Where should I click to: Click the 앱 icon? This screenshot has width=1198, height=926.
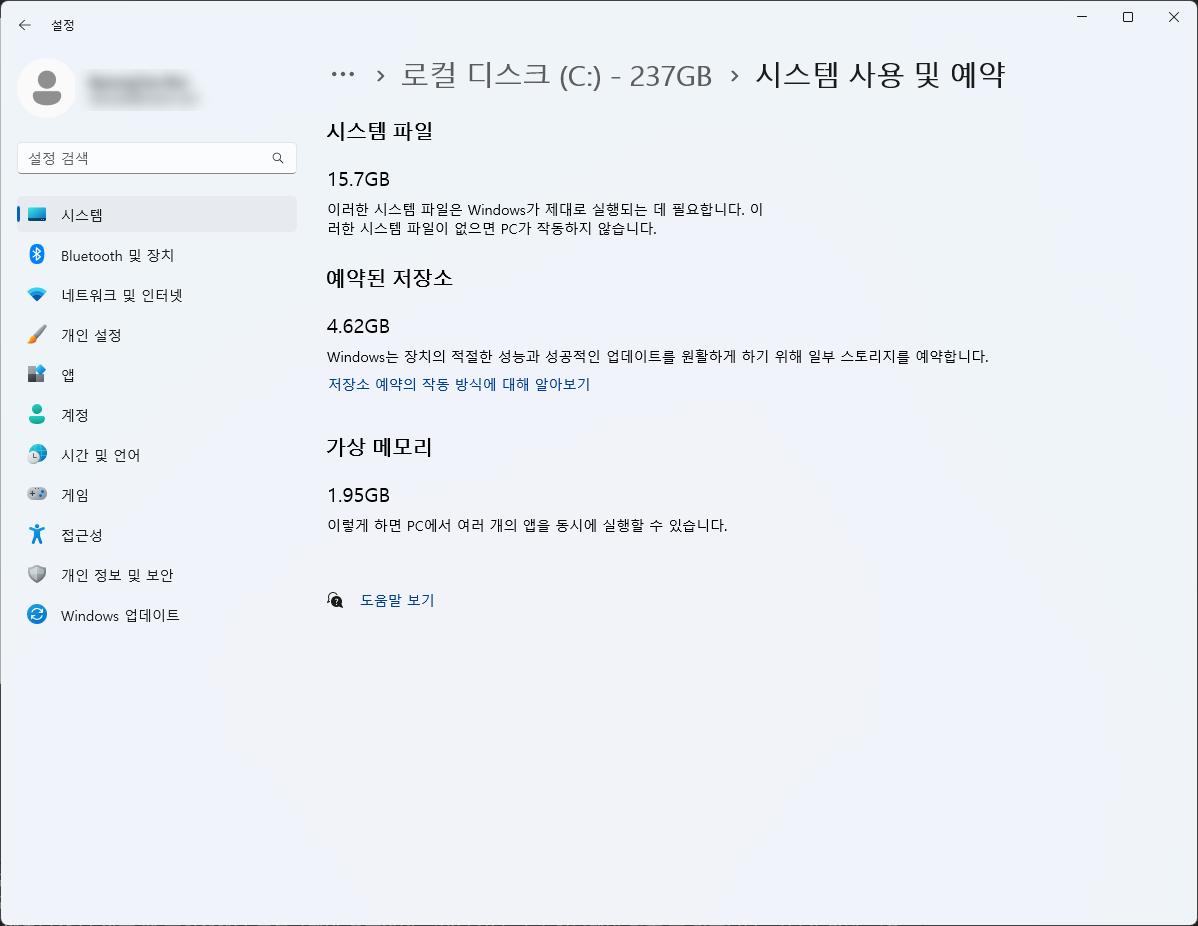coord(37,374)
